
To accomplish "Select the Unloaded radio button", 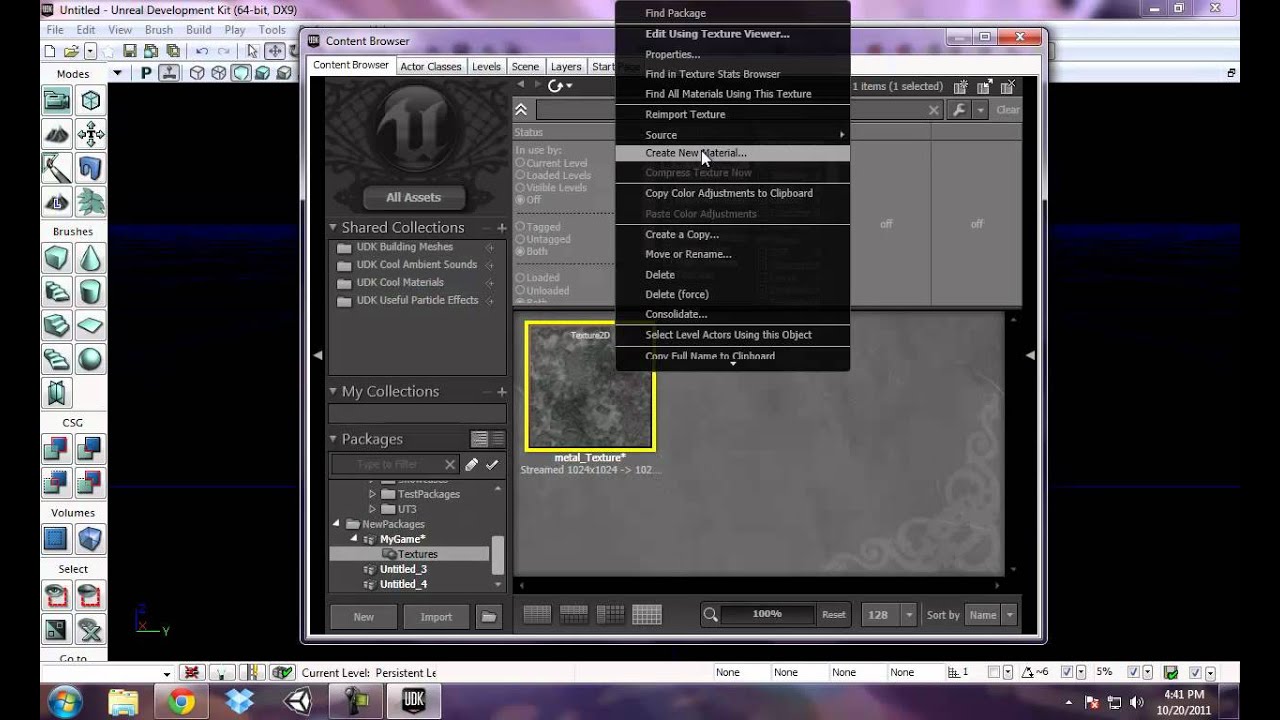I will tap(520, 290).
